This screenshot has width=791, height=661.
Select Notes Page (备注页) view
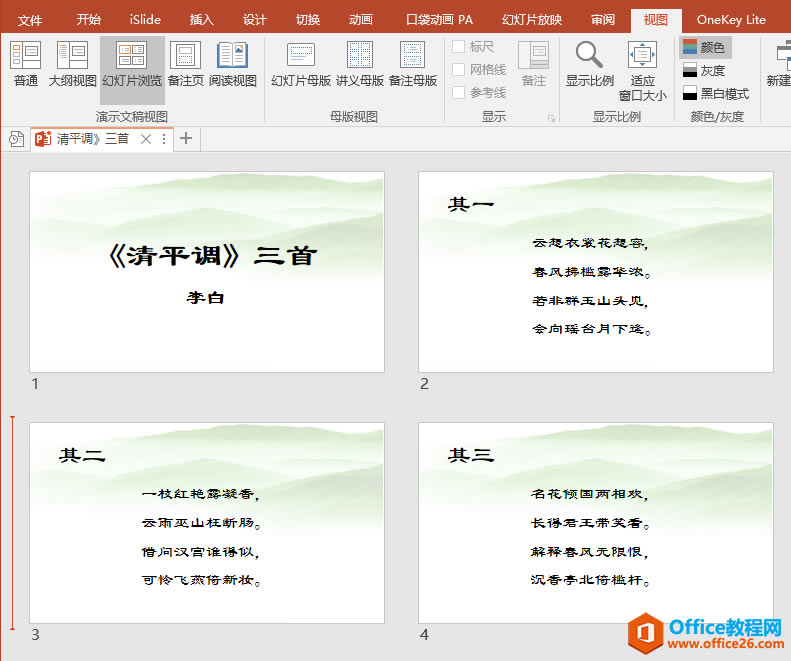coord(186,64)
